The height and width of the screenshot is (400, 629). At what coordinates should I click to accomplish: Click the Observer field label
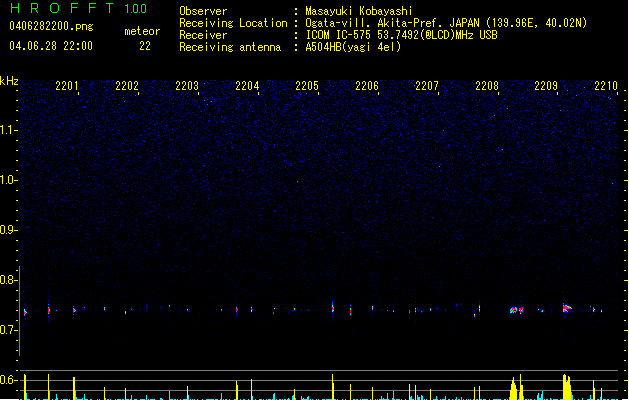203,11
